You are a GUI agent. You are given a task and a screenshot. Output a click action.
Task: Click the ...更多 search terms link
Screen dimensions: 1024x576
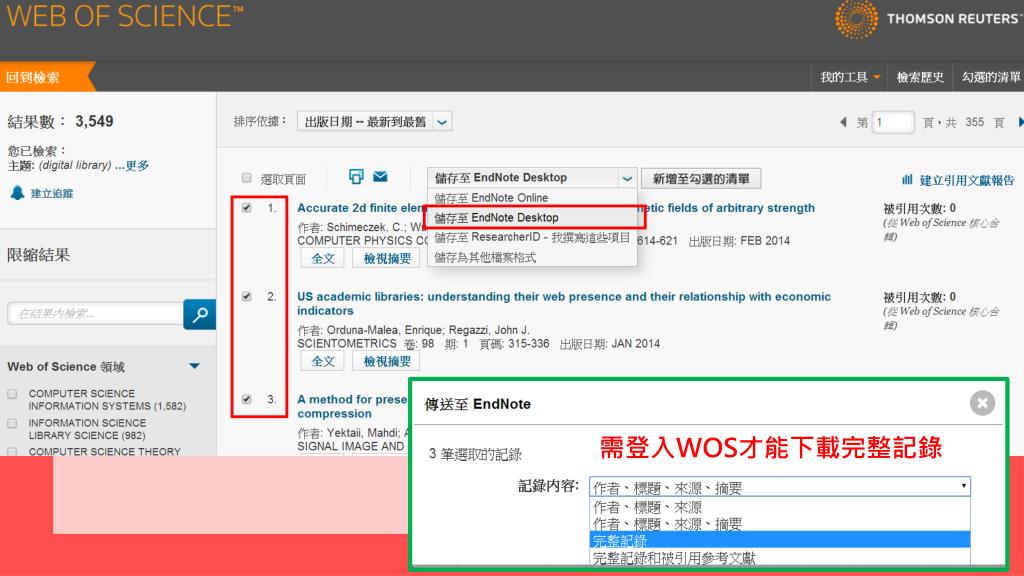click(x=132, y=166)
